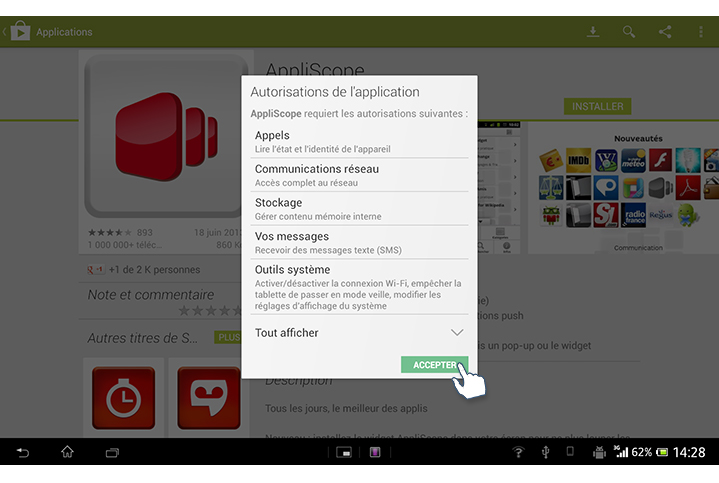Tap the system clock showing 14:28
The width and height of the screenshot is (719, 483).
(689, 453)
